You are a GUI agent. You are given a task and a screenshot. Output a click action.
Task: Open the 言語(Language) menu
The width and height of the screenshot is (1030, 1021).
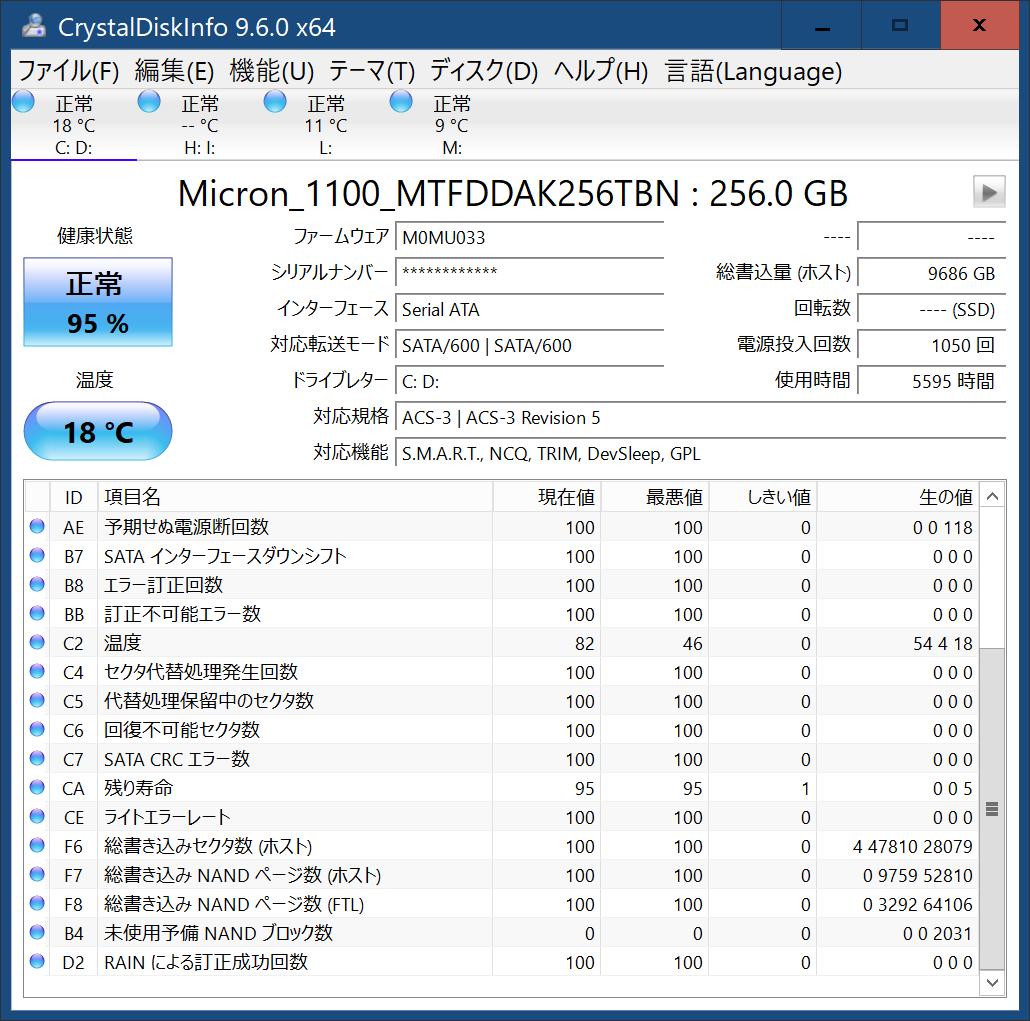[753, 71]
